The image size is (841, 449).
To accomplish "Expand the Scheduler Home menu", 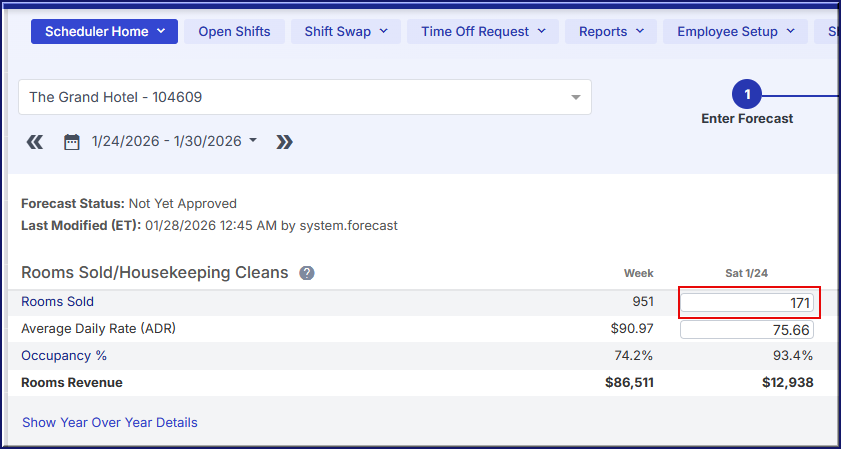I will coord(104,31).
